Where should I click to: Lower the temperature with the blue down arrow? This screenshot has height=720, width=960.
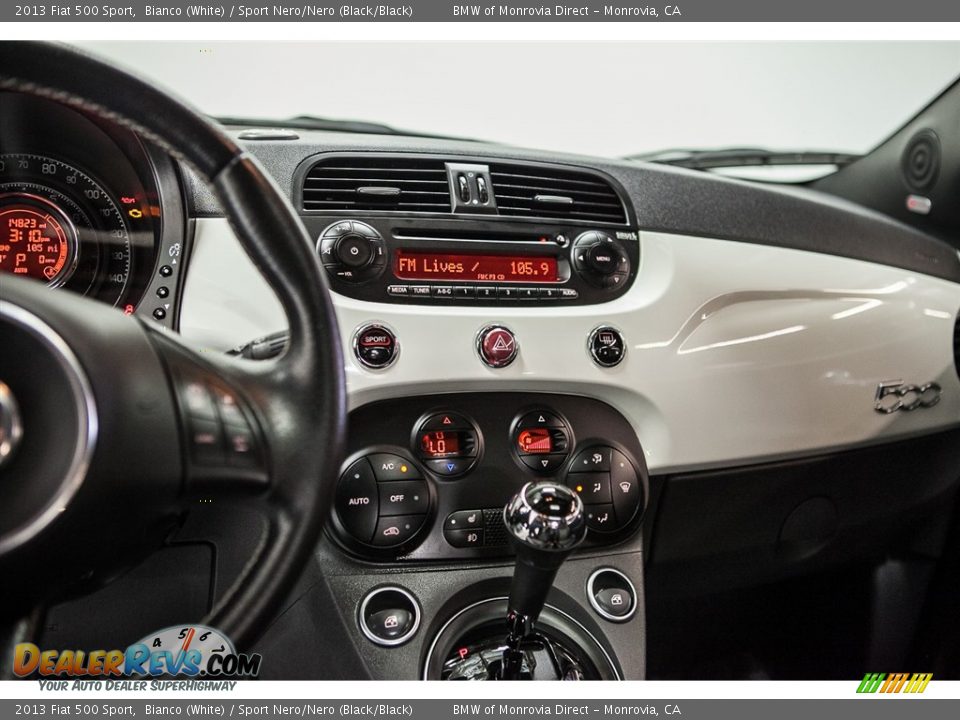(449, 465)
